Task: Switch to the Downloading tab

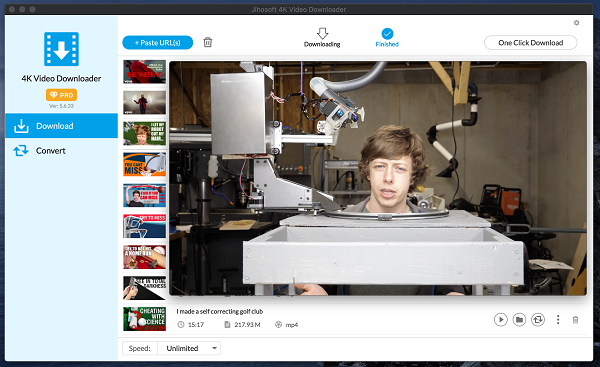Action: [x=322, y=38]
